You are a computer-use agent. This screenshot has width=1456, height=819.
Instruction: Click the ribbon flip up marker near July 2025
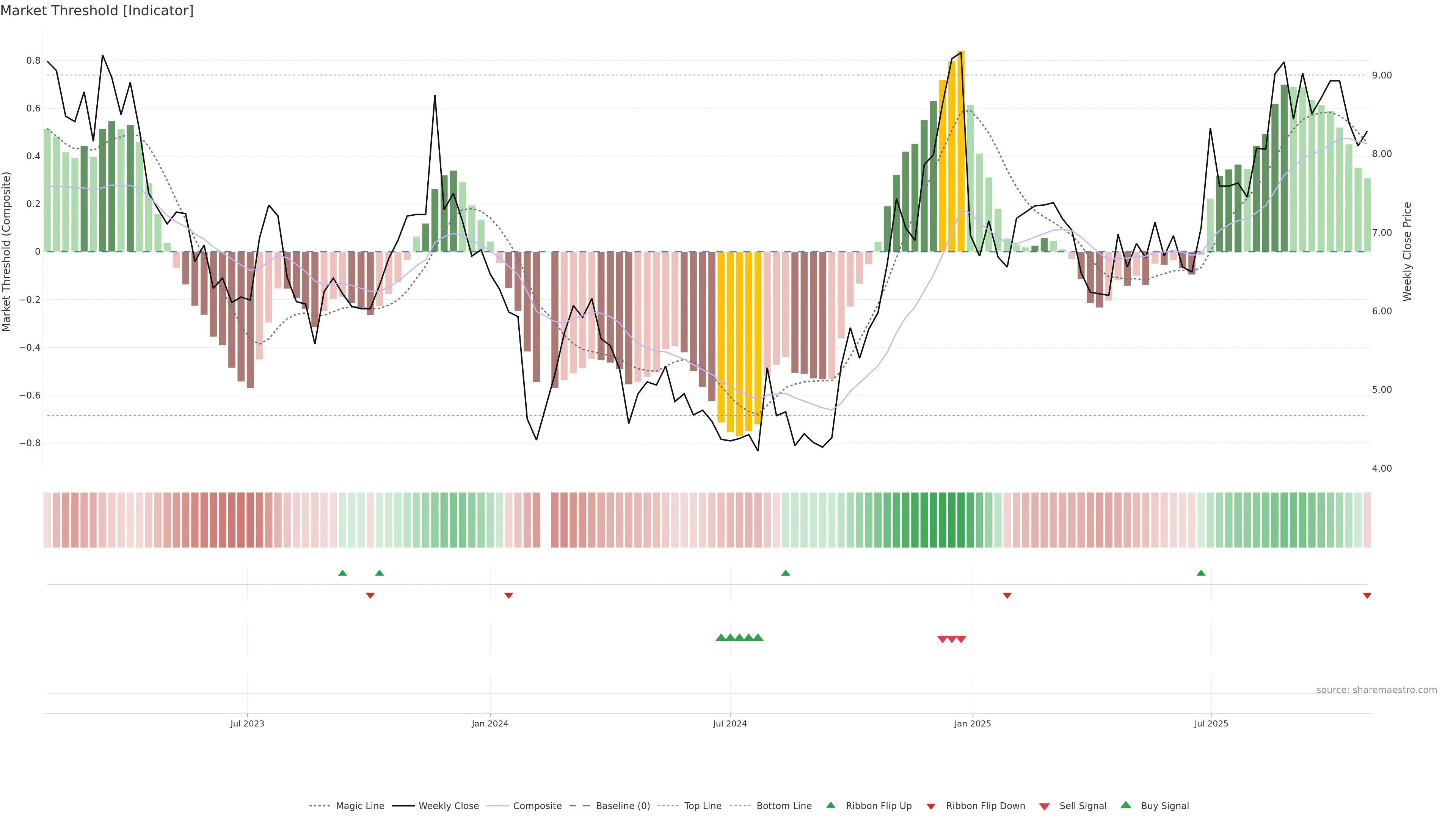point(1201,573)
